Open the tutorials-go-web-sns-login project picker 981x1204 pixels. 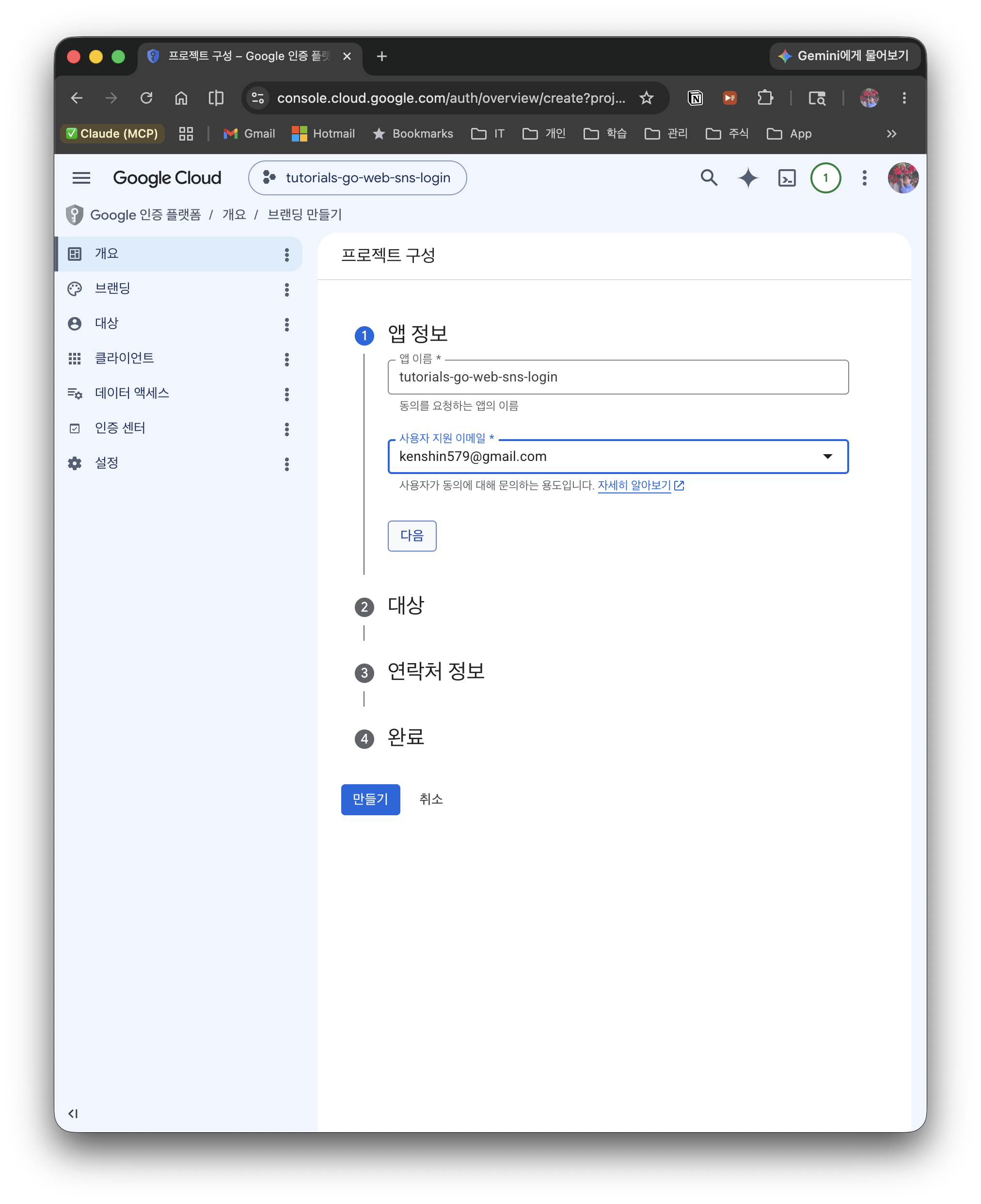tap(357, 178)
